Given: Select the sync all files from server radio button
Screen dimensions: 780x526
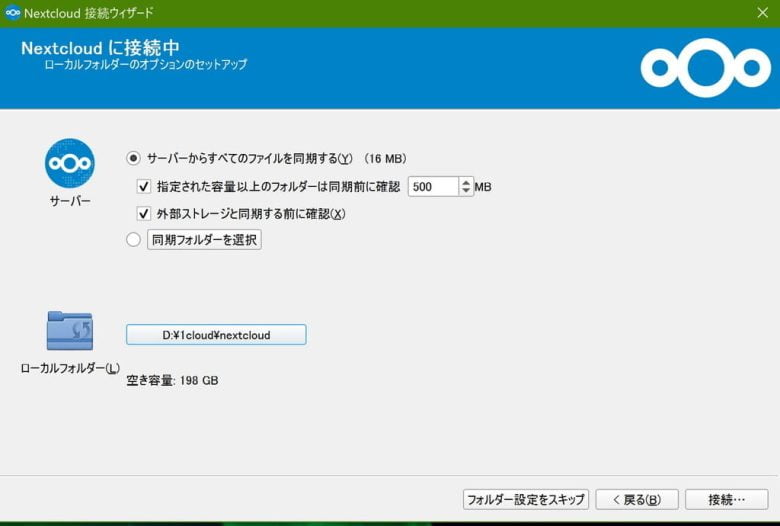Looking at the screenshot, I should (x=133, y=158).
